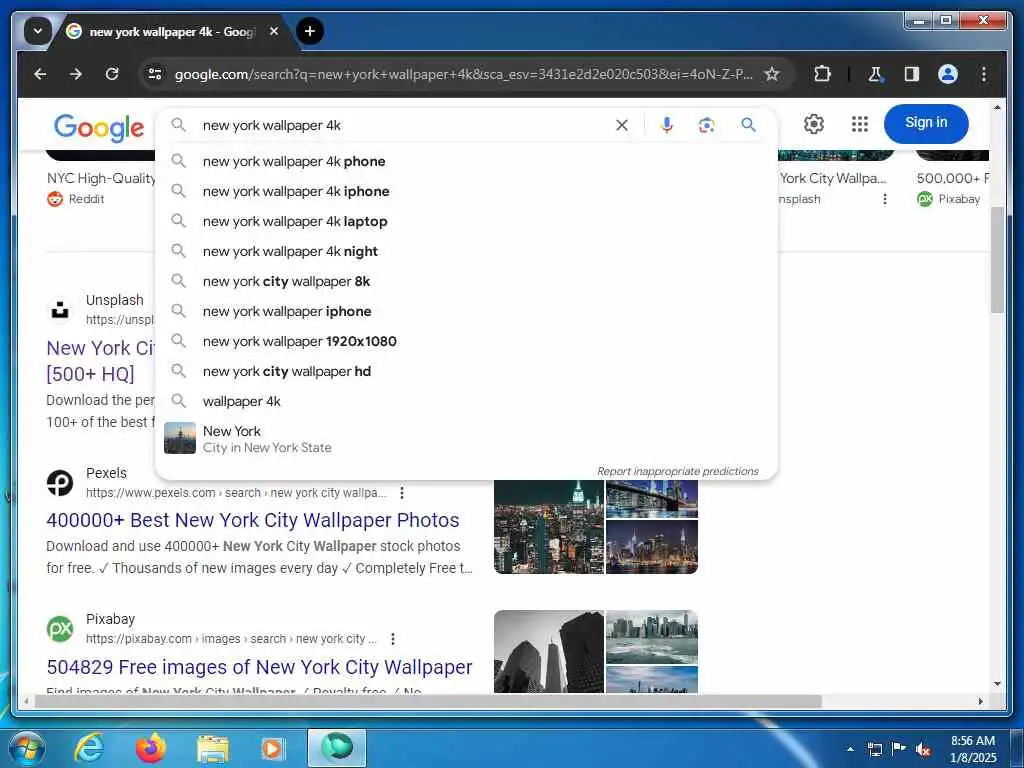
Task: Clear the search box text
Action: click(x=622, y=125)
